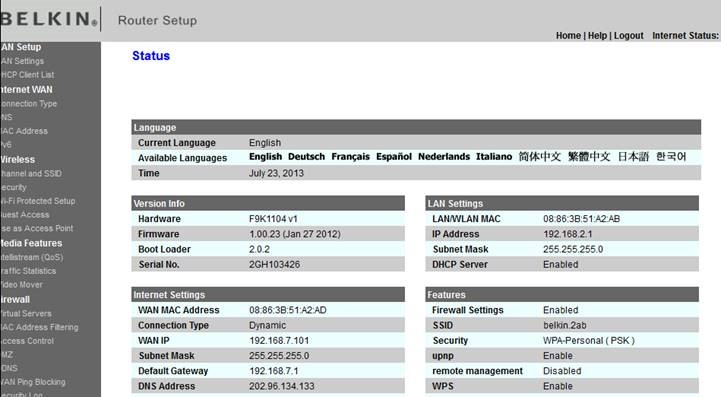Open Traffic Statistics page
Image resolution: width=721 pixels, height=397 pixels.
28,271
